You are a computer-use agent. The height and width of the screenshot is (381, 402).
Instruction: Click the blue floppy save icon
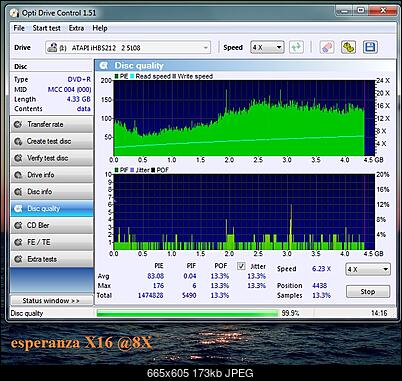click(370, 47)
